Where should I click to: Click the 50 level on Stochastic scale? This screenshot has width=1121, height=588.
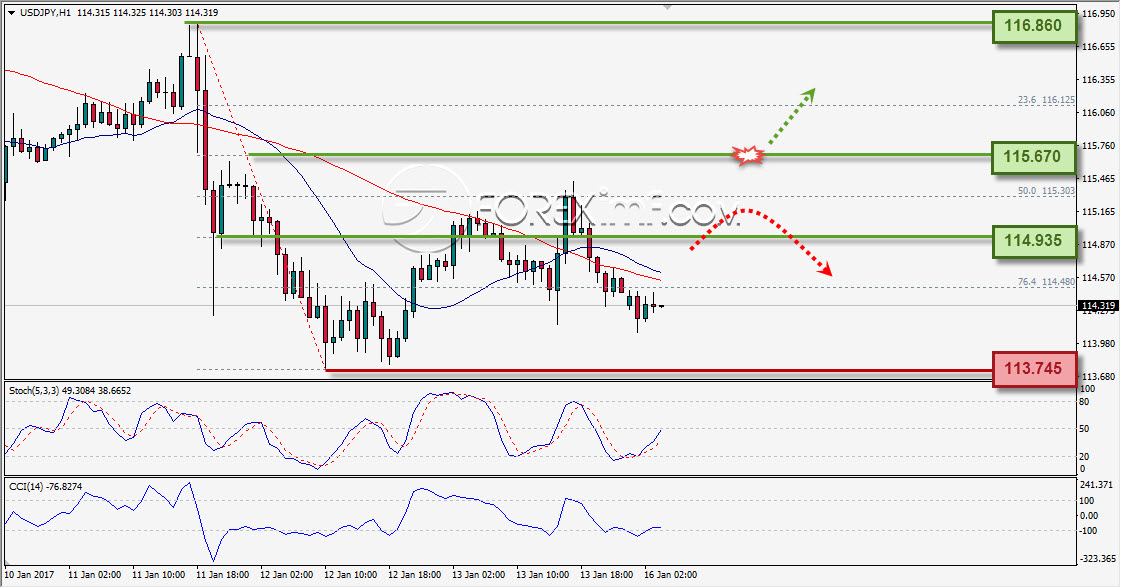point(1085,428)
